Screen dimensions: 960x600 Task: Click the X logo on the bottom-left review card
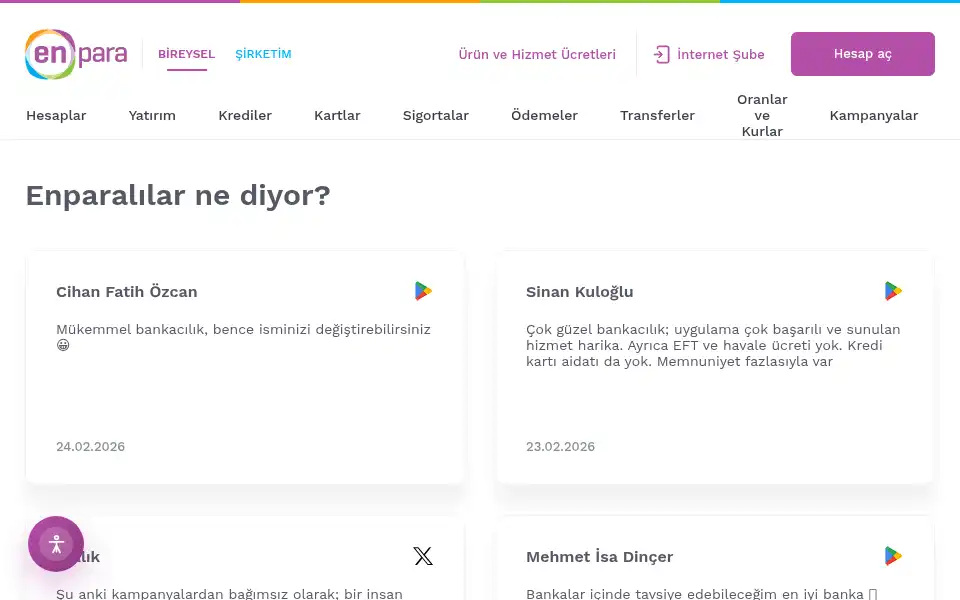click(x=423, y=556)
